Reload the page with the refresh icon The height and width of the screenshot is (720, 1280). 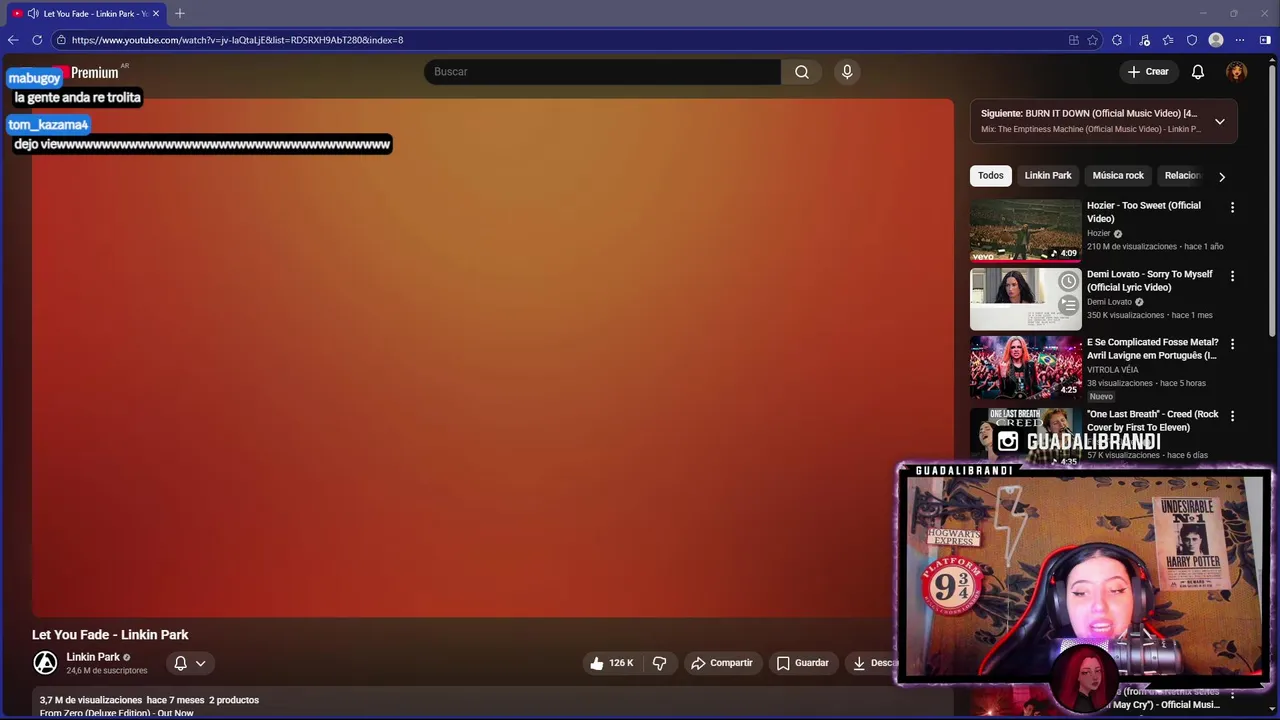click(37, 40)
